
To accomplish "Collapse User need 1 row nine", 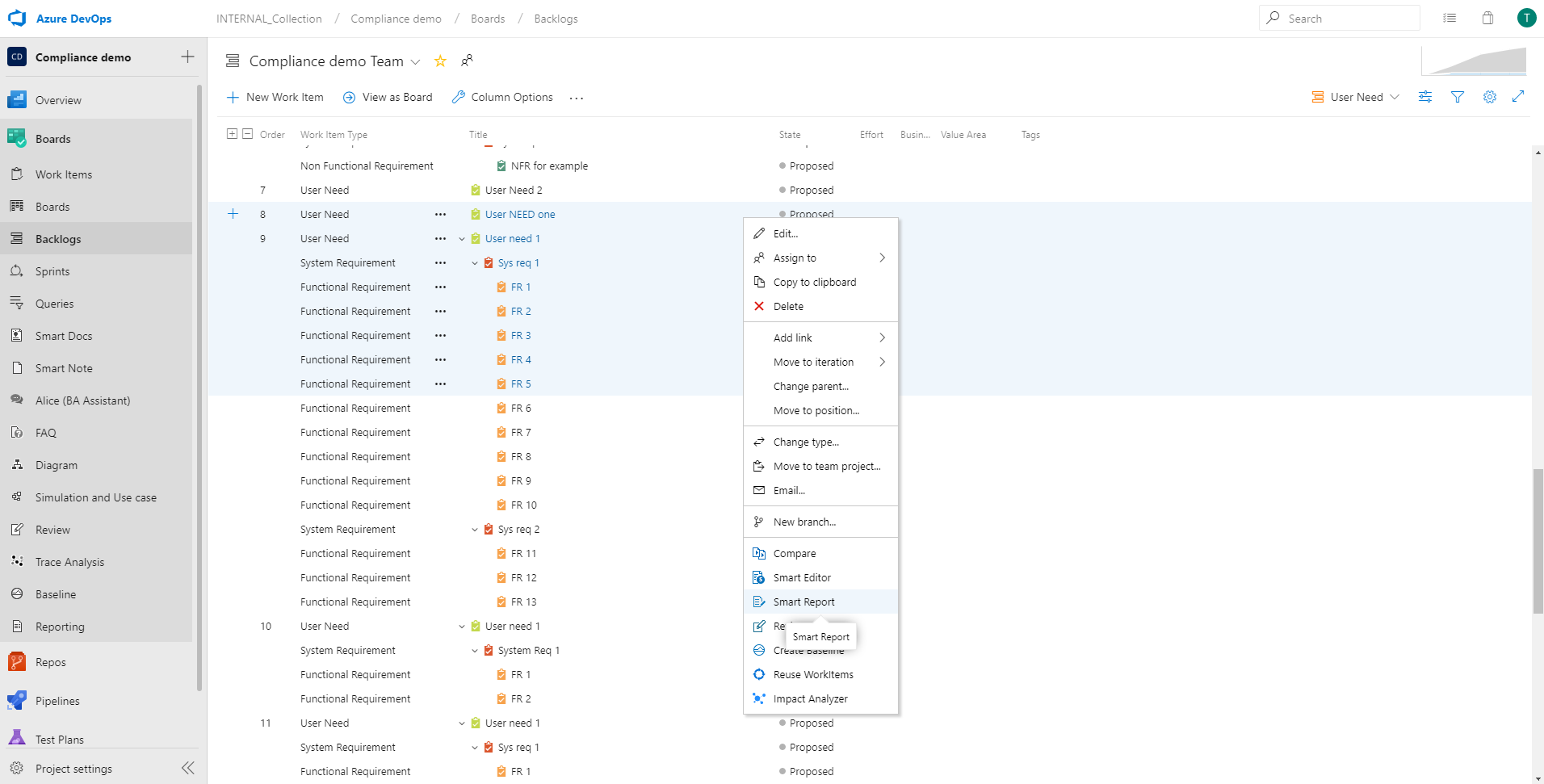I will click(x=462, y=239).
